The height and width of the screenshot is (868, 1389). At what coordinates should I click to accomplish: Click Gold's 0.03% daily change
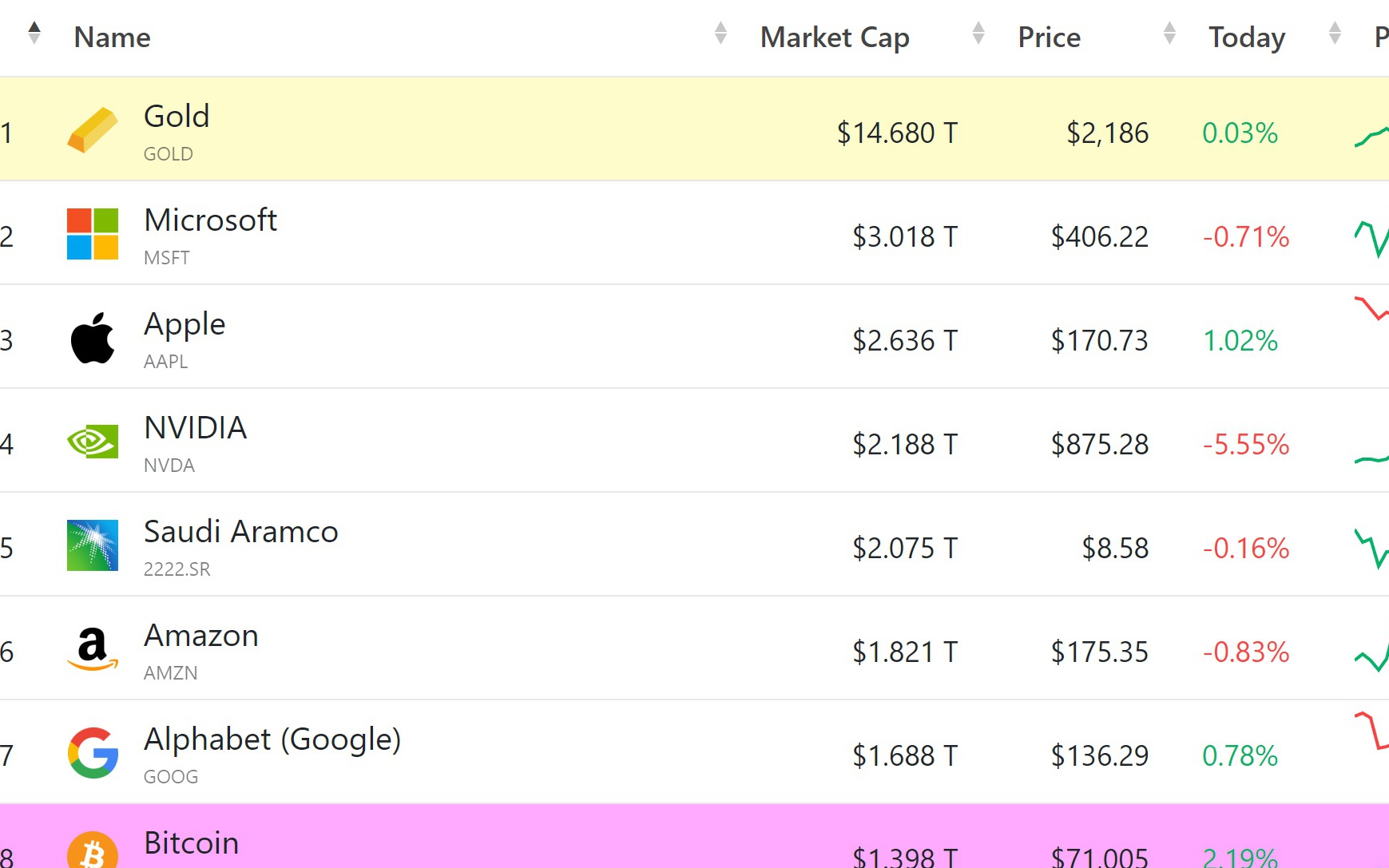click(x=1240, y=133)
